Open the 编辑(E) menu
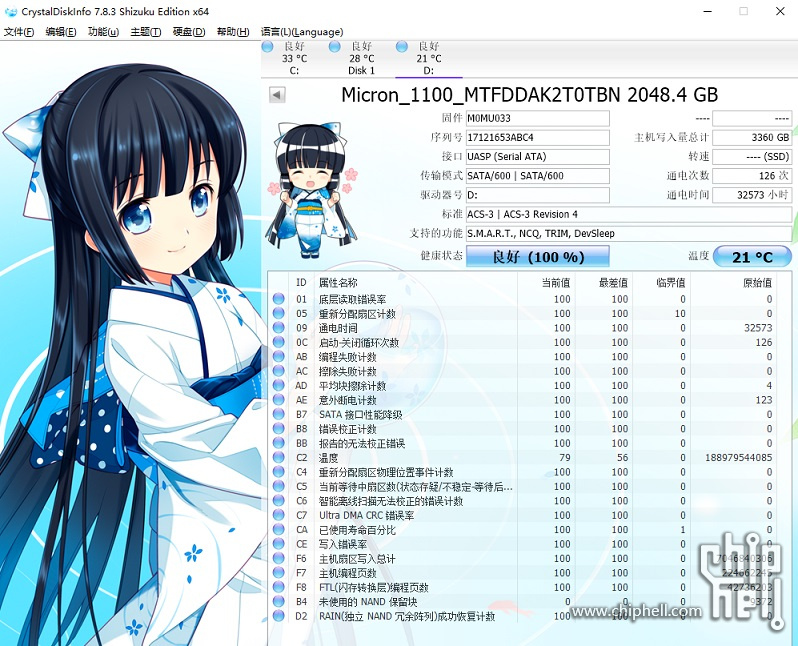 click(x=61, y=32)
